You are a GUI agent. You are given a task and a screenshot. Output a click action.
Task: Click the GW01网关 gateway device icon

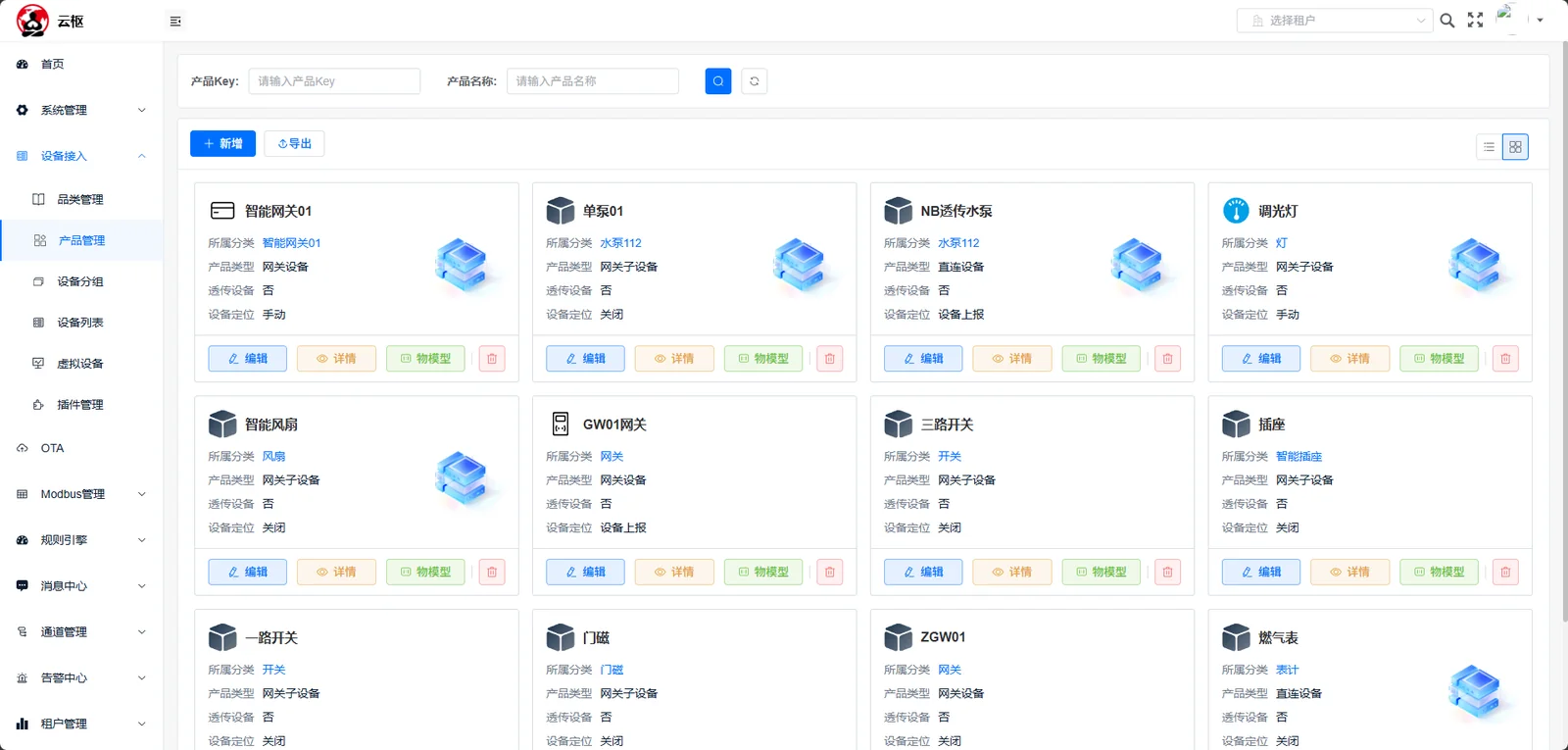[561, 424]
